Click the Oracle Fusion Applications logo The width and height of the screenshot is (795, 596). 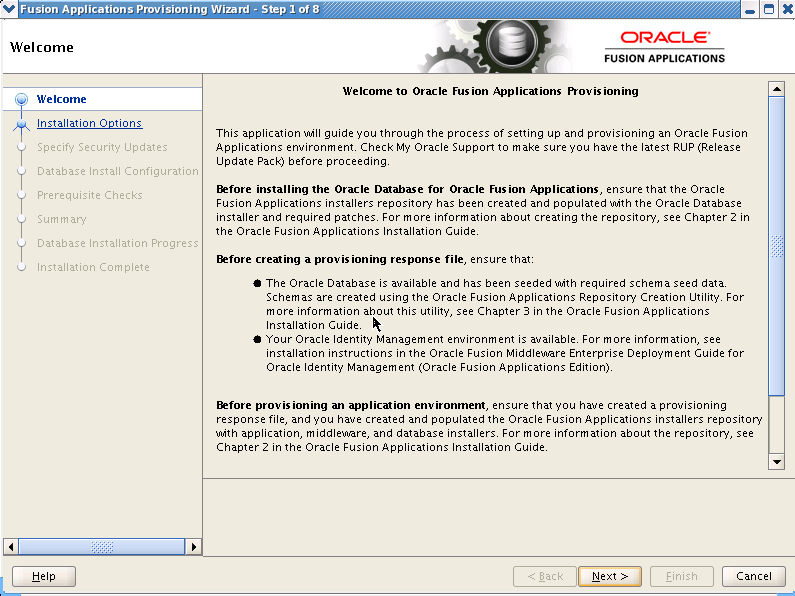[x=664, y=47]
